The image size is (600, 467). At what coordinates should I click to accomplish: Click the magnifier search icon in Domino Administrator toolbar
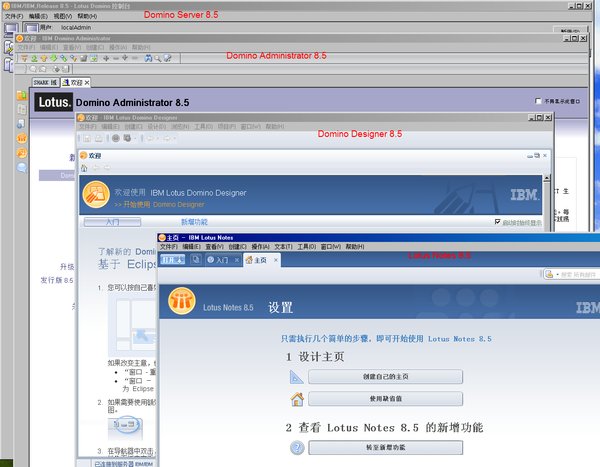tap(158, 58)
